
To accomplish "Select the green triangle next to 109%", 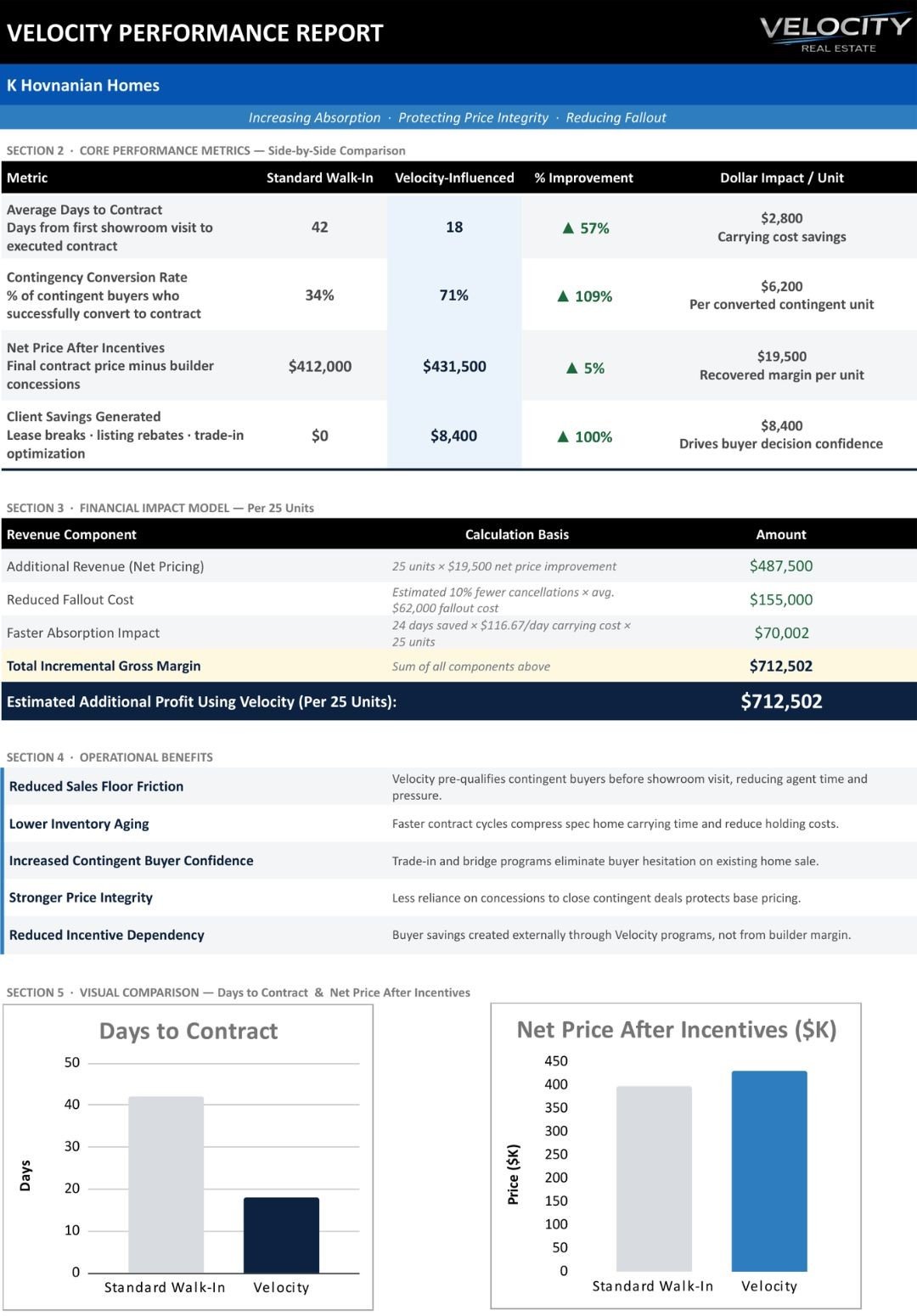I will tap(563, 296).
